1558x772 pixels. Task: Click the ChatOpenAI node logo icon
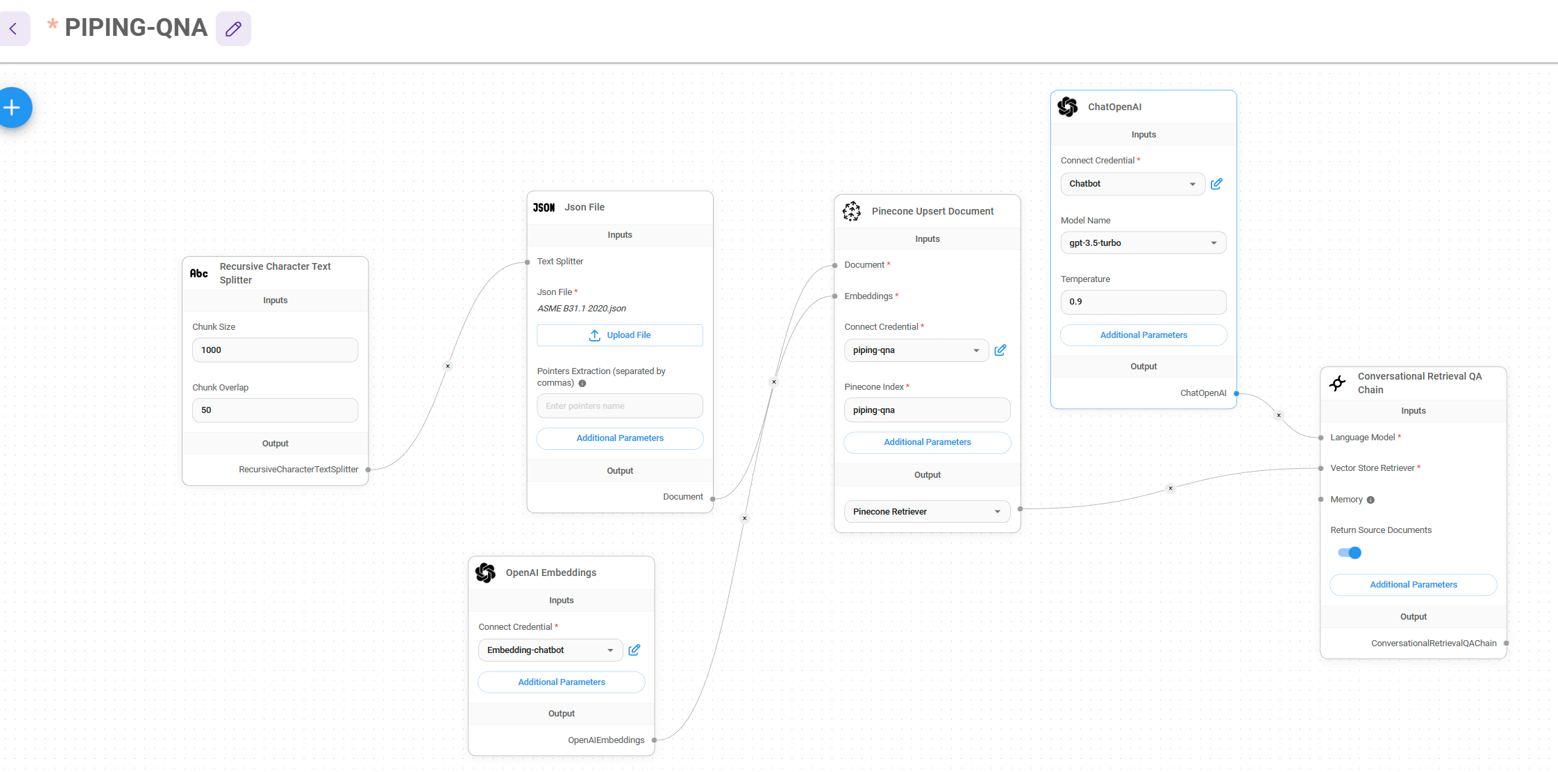pyautogui.click(x=1068, y=107)
